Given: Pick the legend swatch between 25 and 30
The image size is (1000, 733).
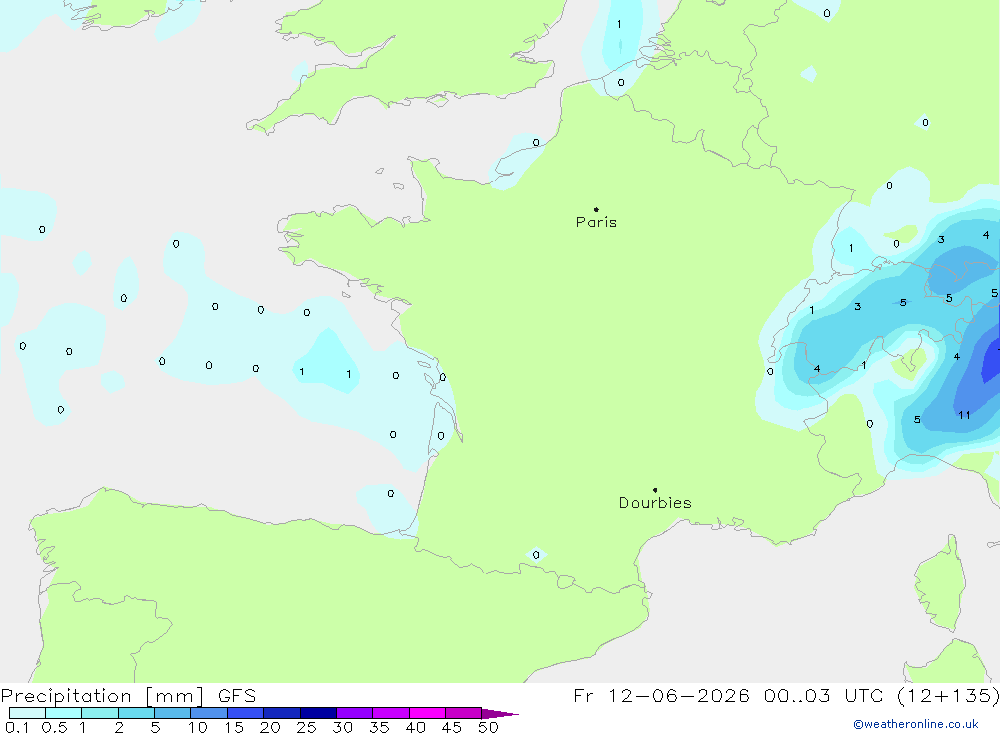Looking at the screenshot, I should coord(318,713).
